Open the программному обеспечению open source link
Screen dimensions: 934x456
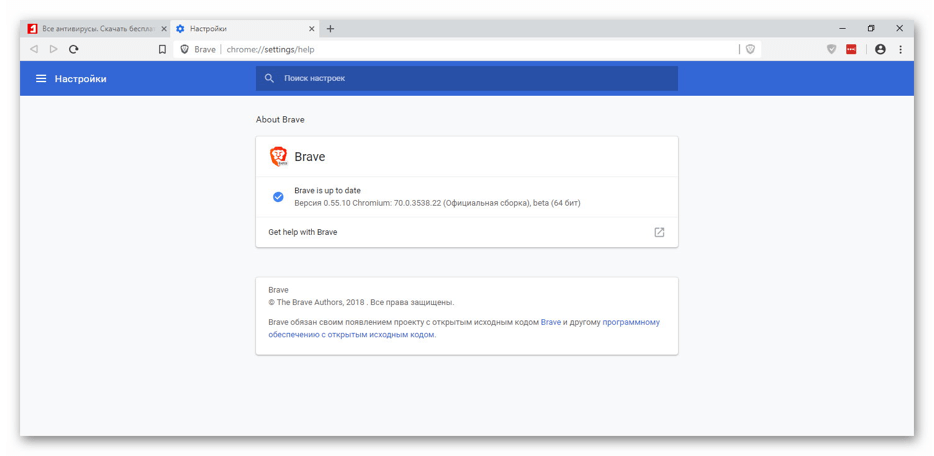click(630, 322)
